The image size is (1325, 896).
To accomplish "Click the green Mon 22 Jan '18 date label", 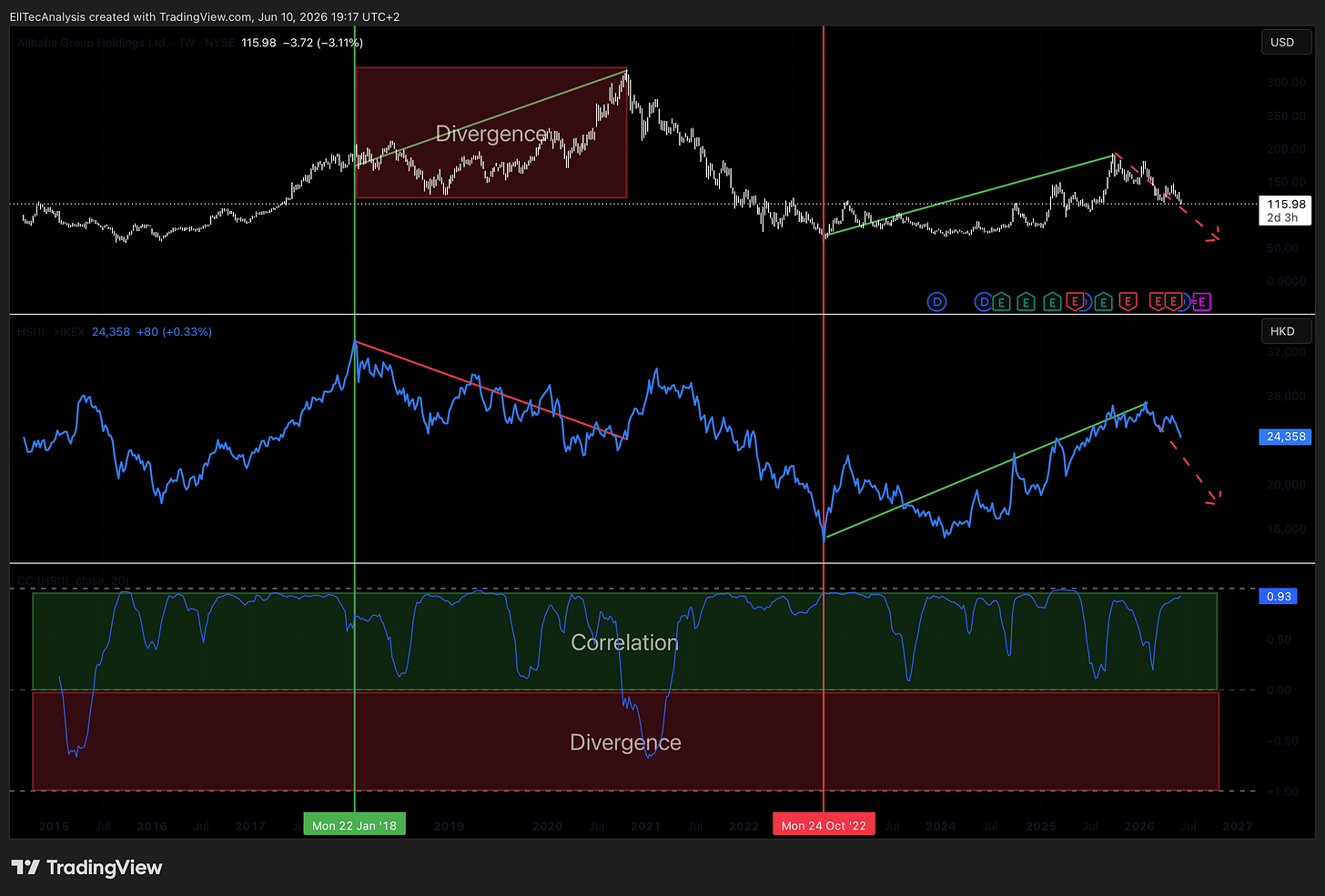I will (354, 825).
